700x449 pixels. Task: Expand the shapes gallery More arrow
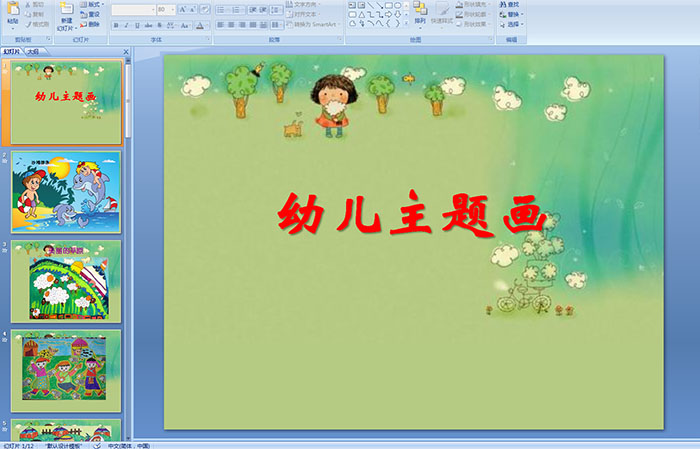pyautogui.click(x=406, y=24)
